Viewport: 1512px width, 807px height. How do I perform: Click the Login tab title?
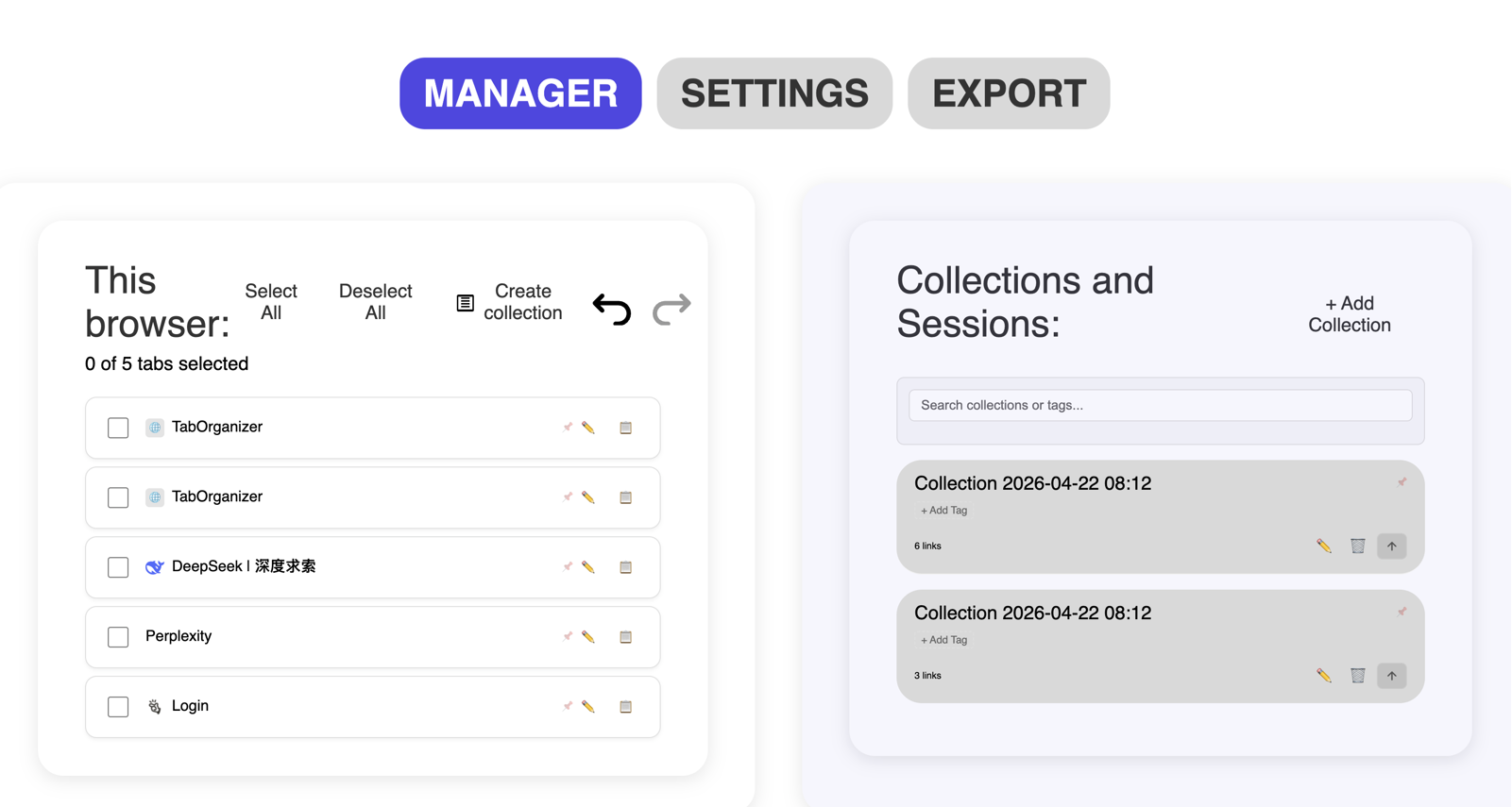coord(190,706)
